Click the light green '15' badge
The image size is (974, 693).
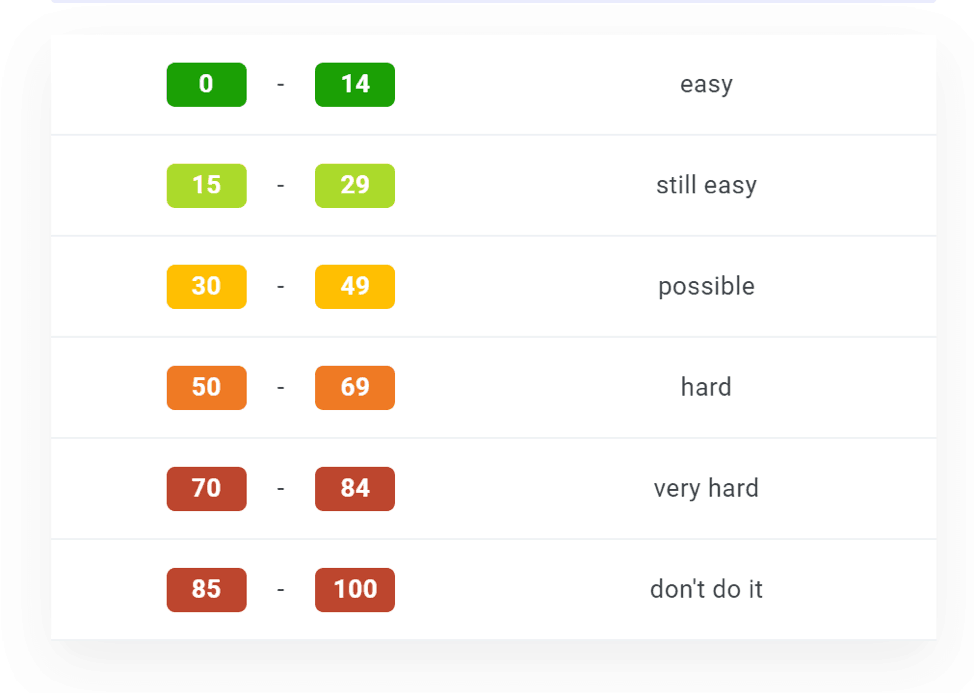click(x=206, y=185)
